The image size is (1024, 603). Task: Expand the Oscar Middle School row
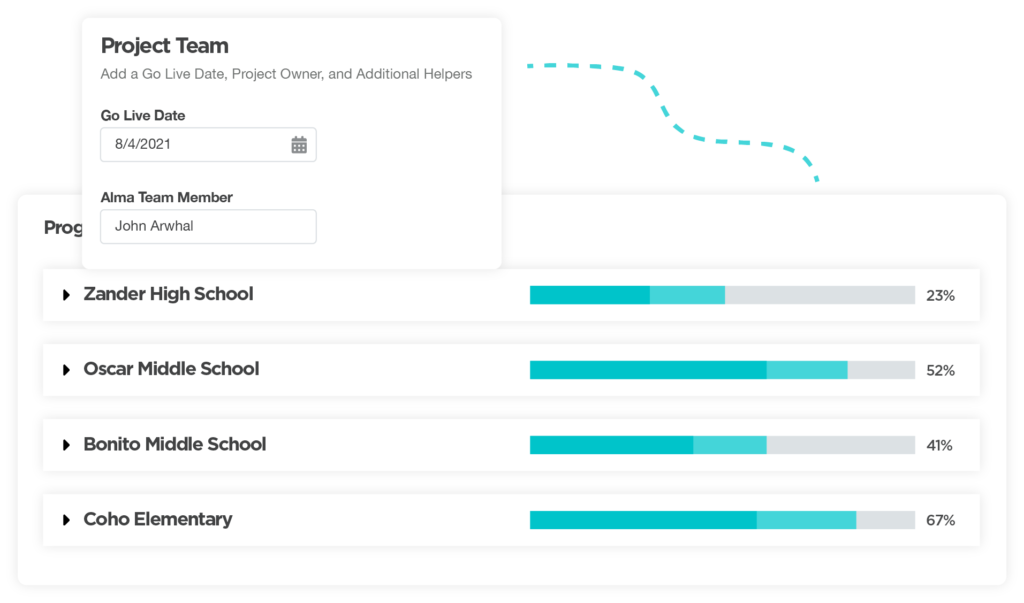(x=67, y=370)
